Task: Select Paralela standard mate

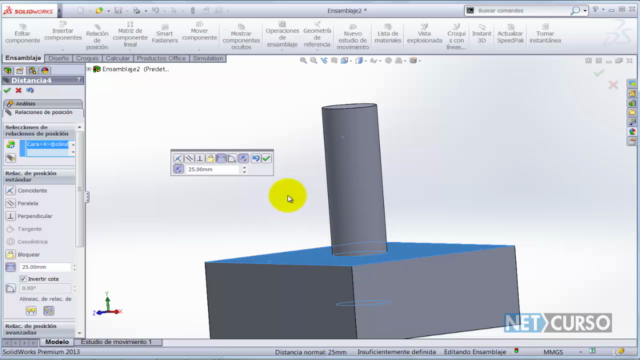Action: pos(22,203)
